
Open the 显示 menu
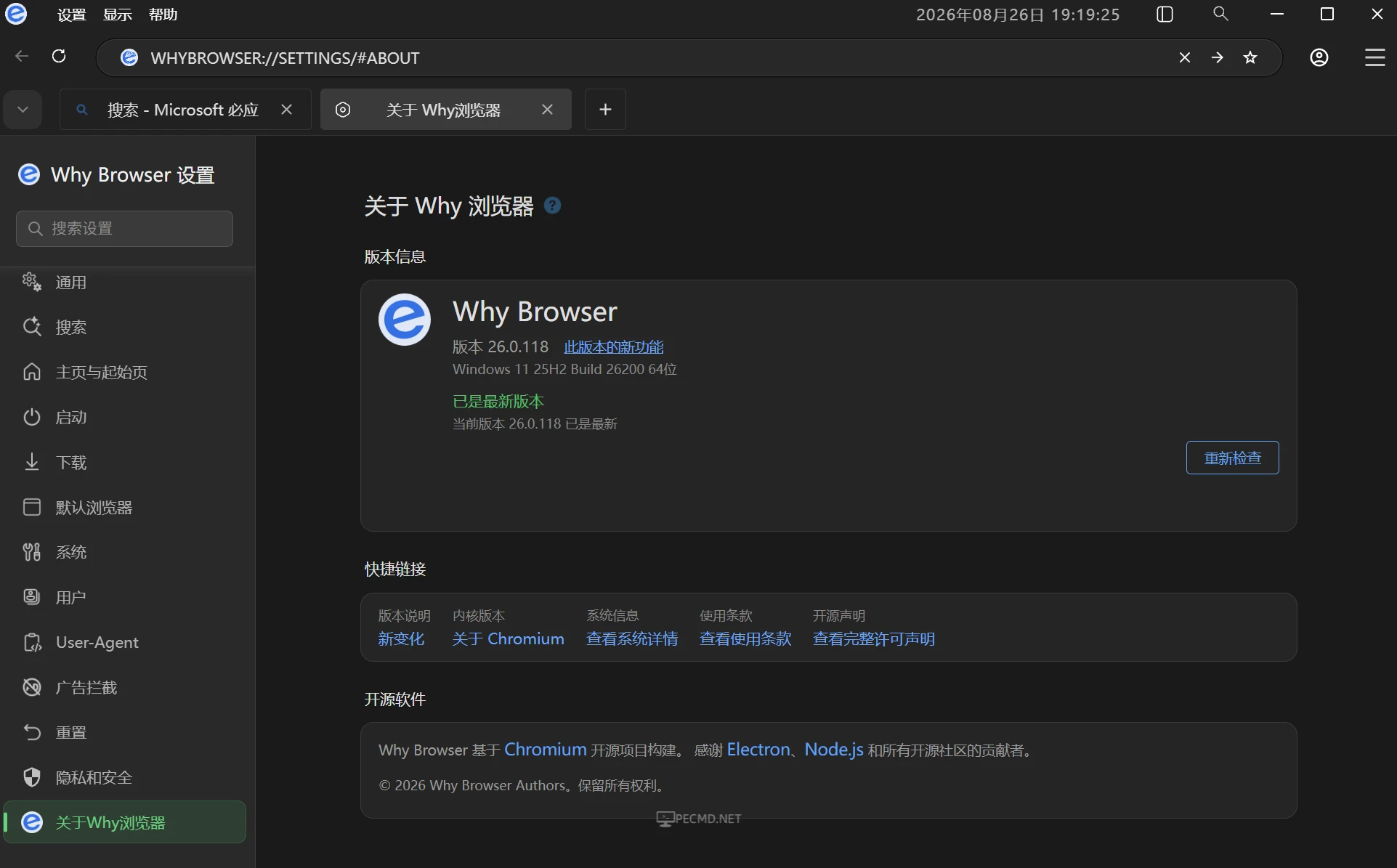pyautogui.click(x=118, y=15)
